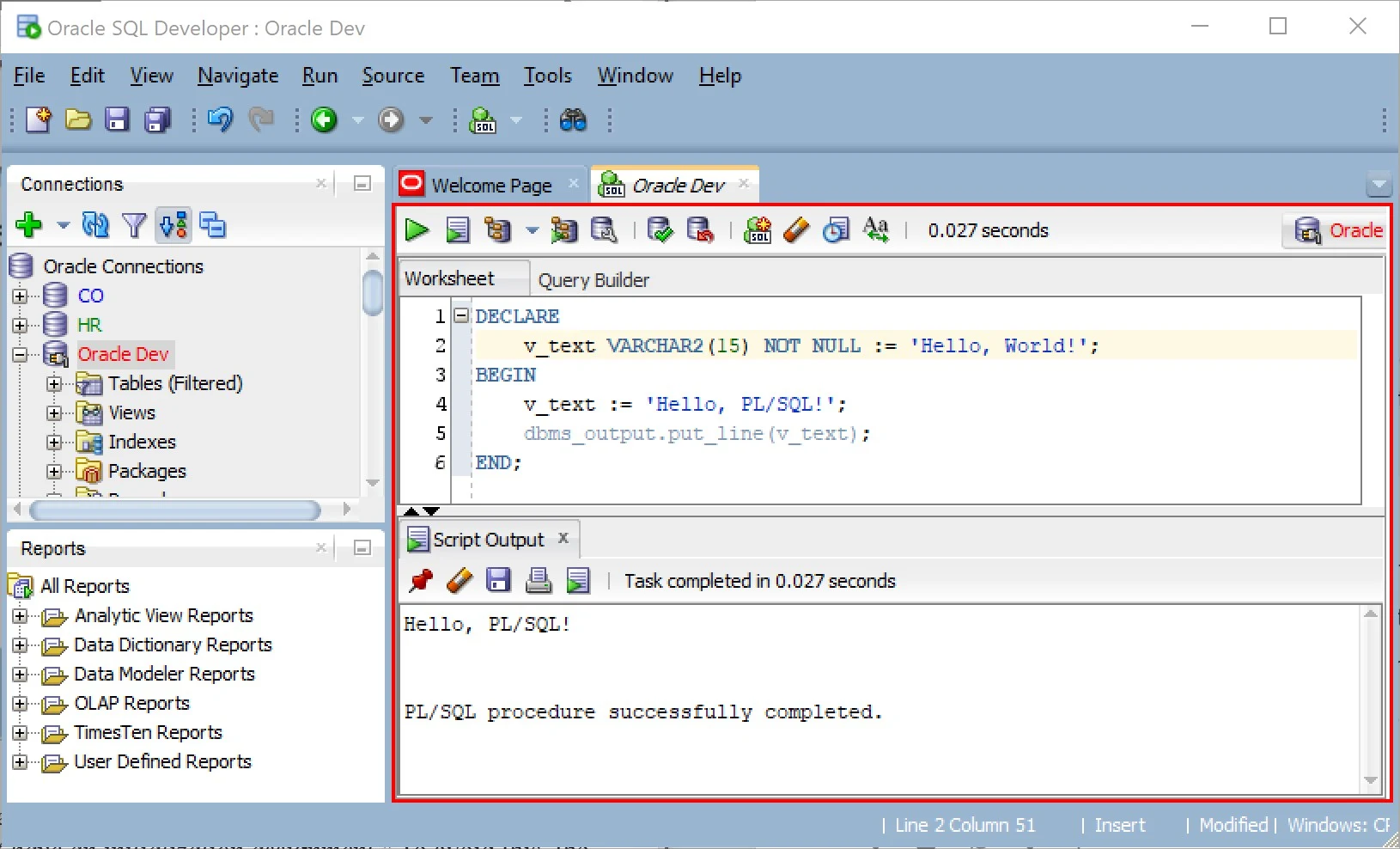This screenshot has height=849, width=1400.
Task: Open the Explain Plan dropdown arrow
Action: (x=533, y=230)
